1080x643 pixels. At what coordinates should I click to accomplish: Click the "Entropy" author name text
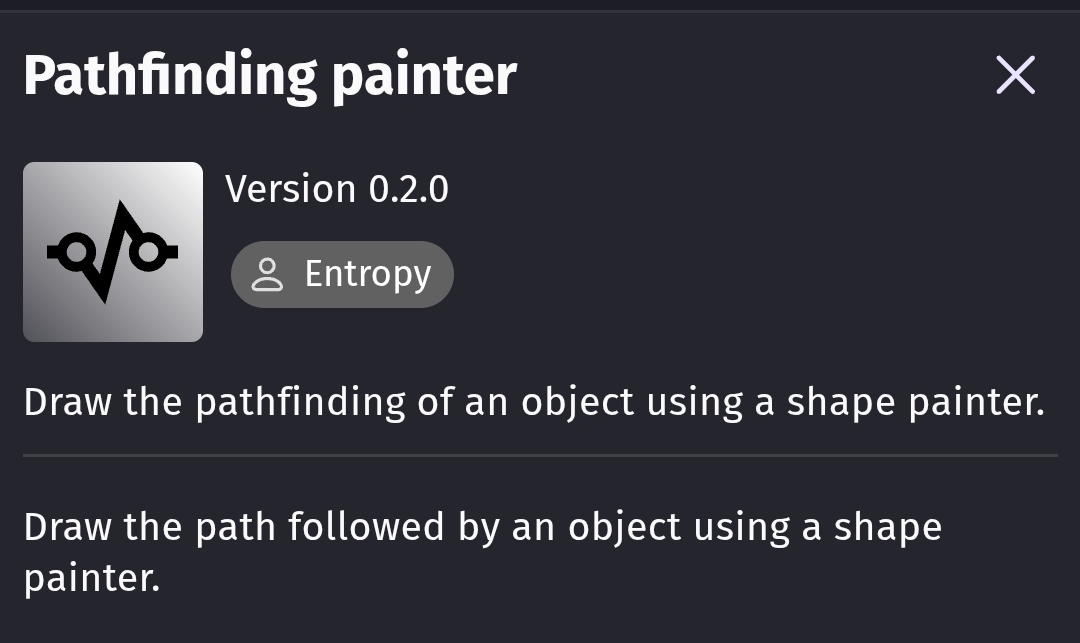coord(367,274)
